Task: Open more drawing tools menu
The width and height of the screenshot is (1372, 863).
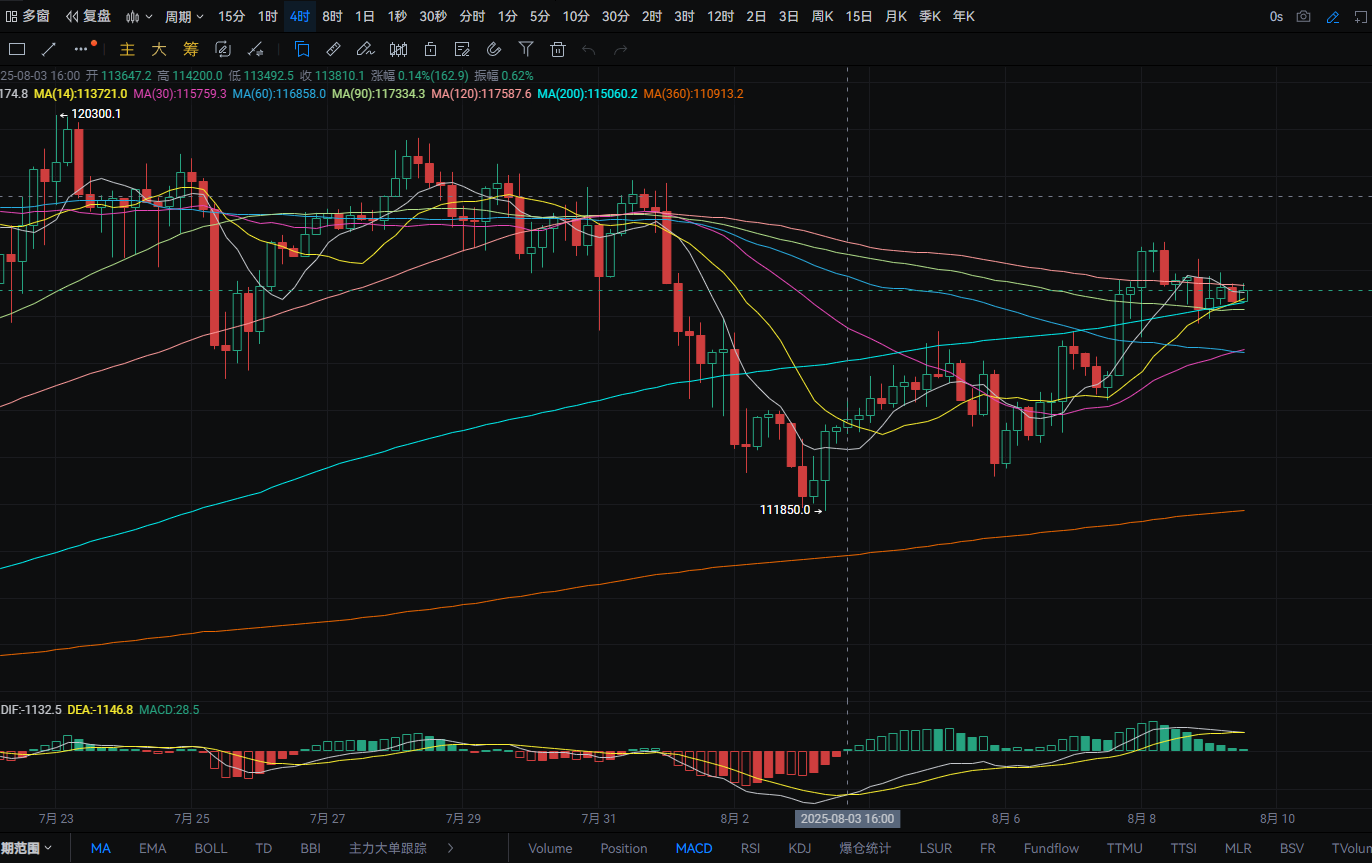Action: click(83, 49)
